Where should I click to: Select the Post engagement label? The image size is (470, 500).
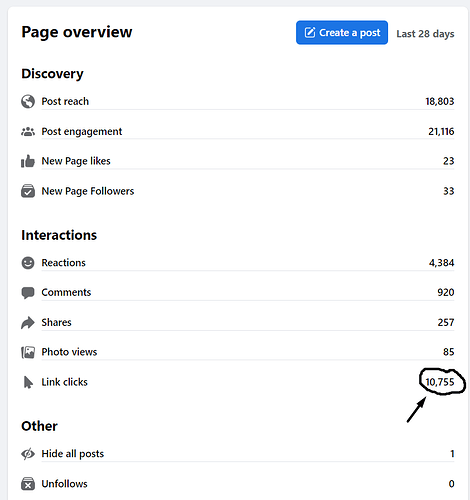pyautogui.click(x=82, y=131)
